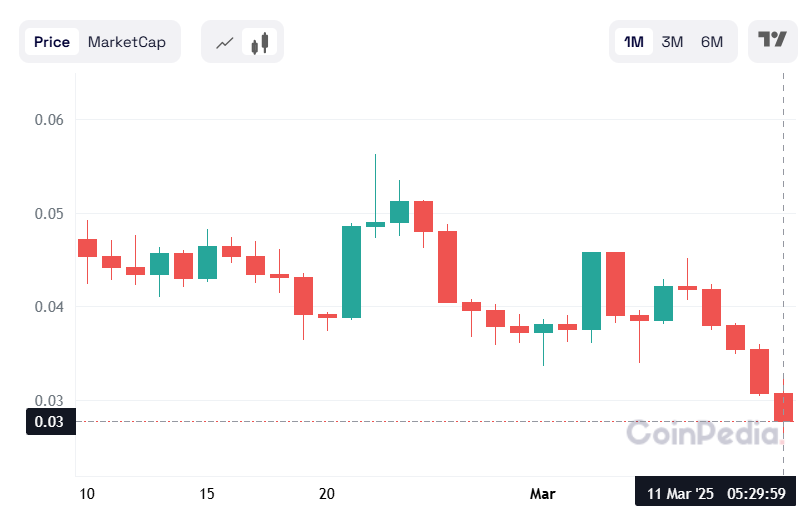The height and width of the screenshot is (514, 812).
Task: Click the Mar label on date axis
Action: (542, 494)
